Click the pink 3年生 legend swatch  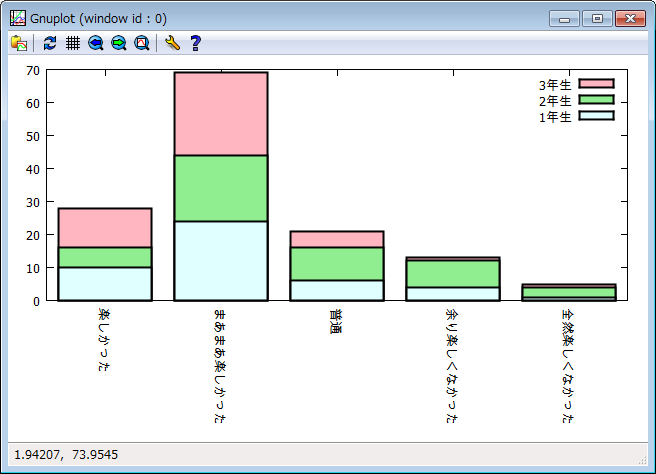tap(597, 84)
